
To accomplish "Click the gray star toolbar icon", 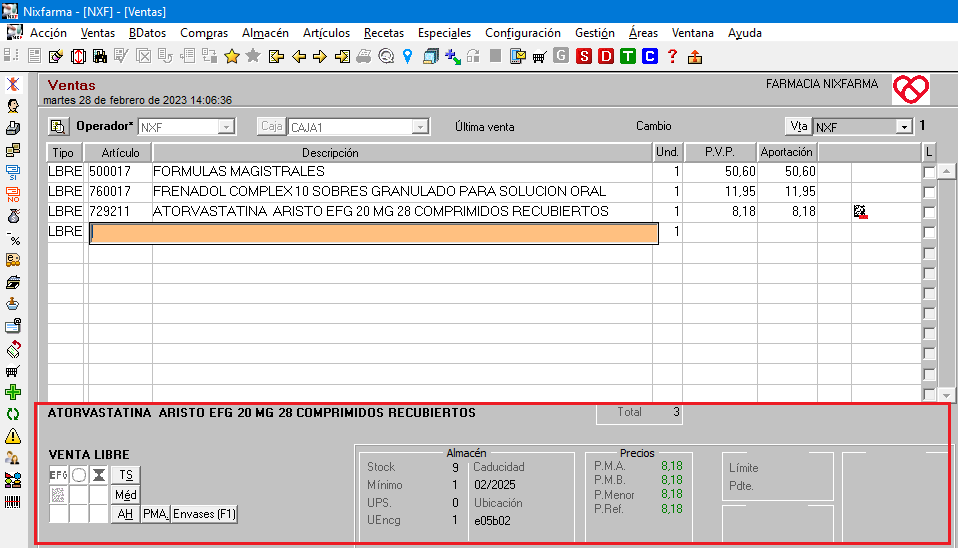I will pyautogui.click(x=253, y=57).
